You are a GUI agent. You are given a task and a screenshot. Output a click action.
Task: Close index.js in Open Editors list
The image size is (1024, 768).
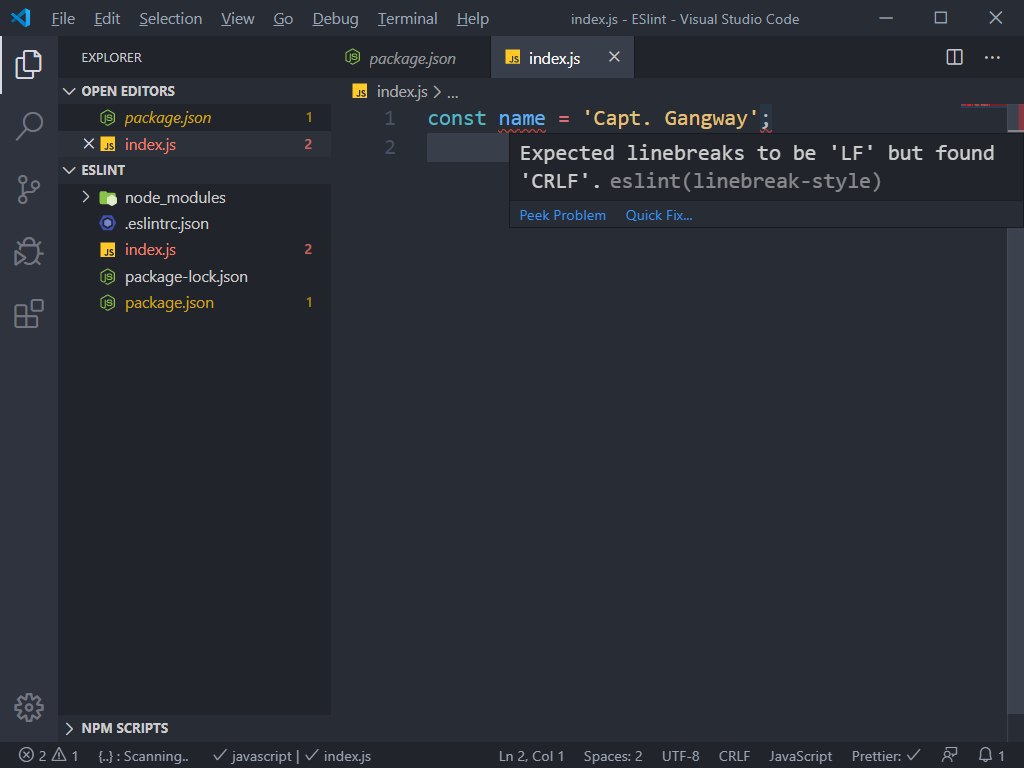[89, 144]
